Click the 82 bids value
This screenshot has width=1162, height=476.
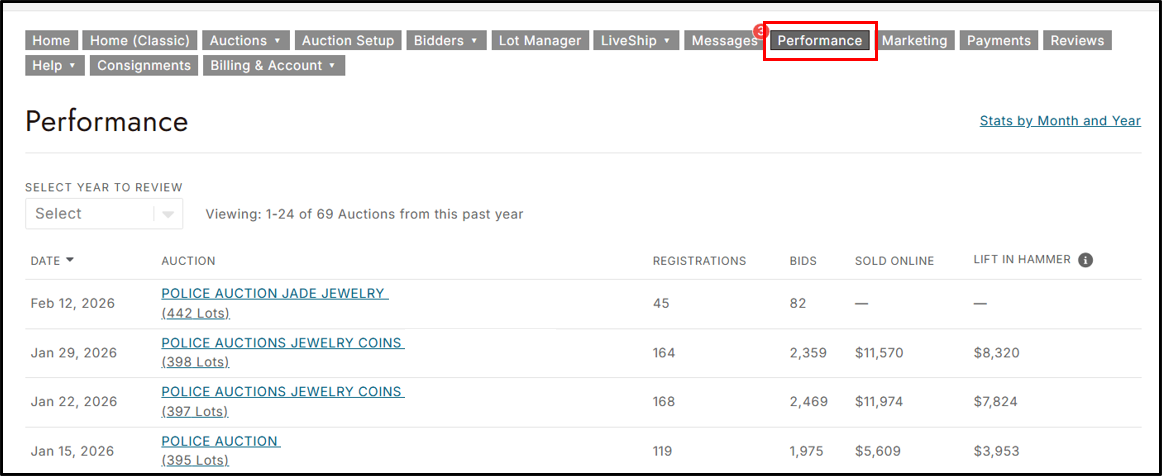pyautogui.click(x=797, y=303)
